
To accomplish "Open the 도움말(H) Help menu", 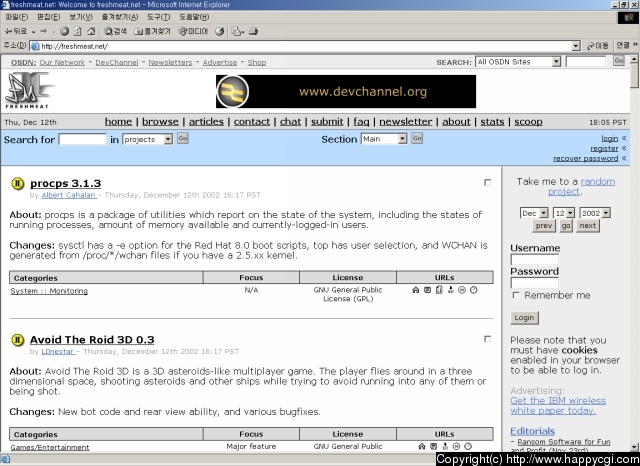I will point(194,17).
